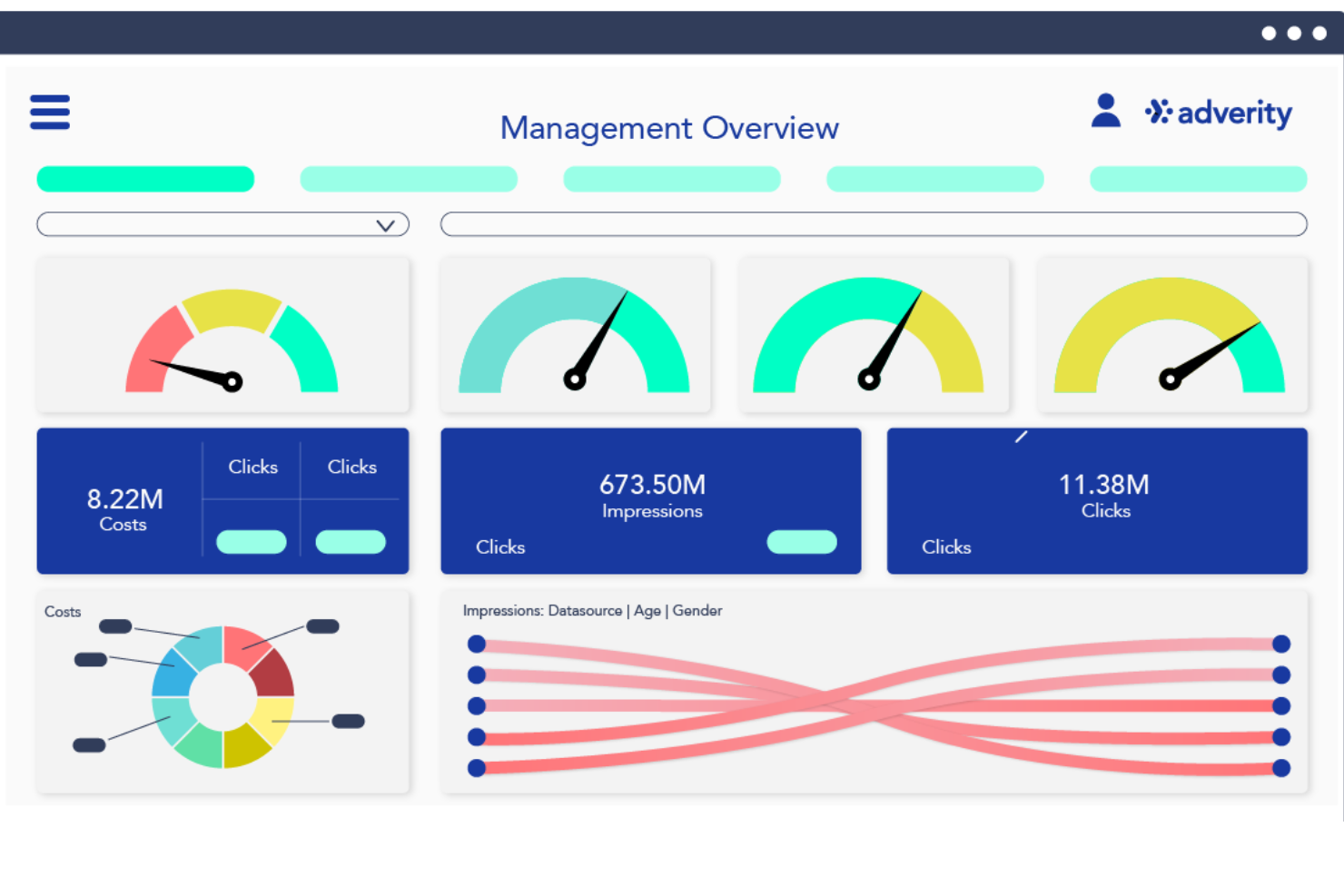1344x896 pixels.
Task: Click pill button in Impressions card
Action: click(x=802, y=542)
